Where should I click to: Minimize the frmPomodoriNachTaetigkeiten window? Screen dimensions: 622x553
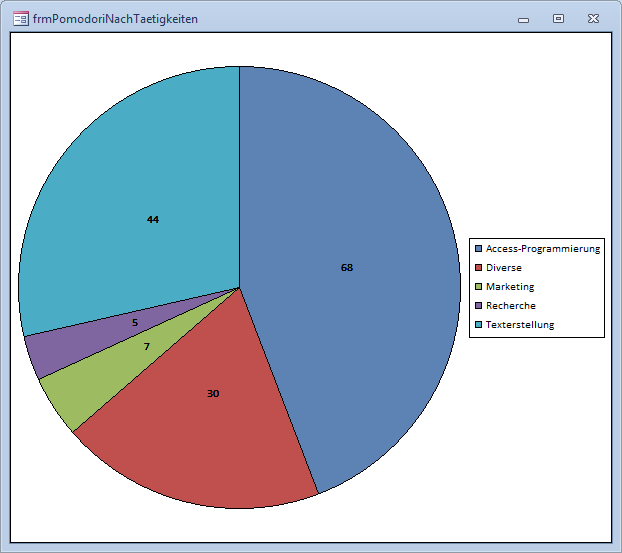point(523,19)
